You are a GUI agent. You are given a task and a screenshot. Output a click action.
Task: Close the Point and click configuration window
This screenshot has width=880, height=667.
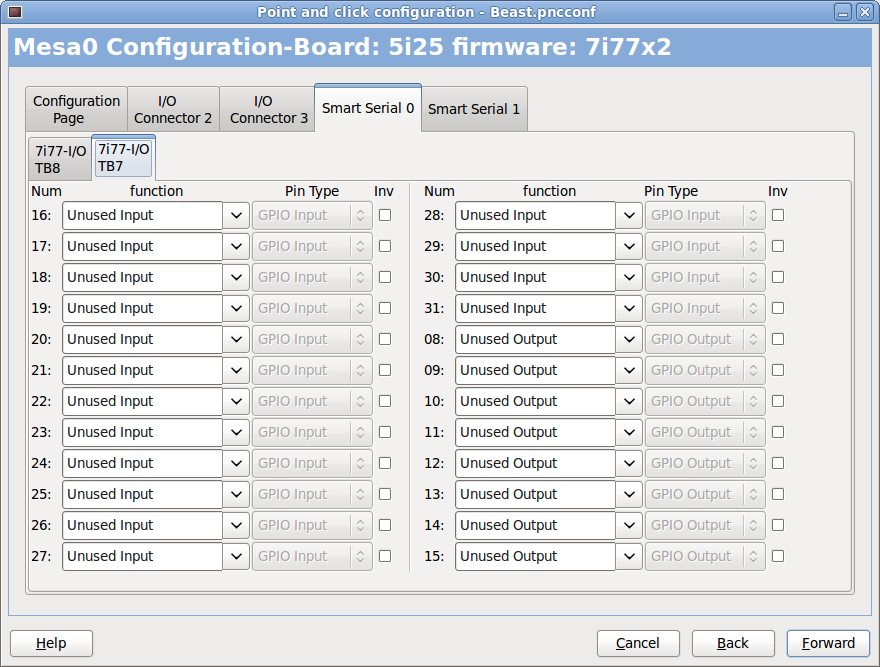click(x=864, y=12)
